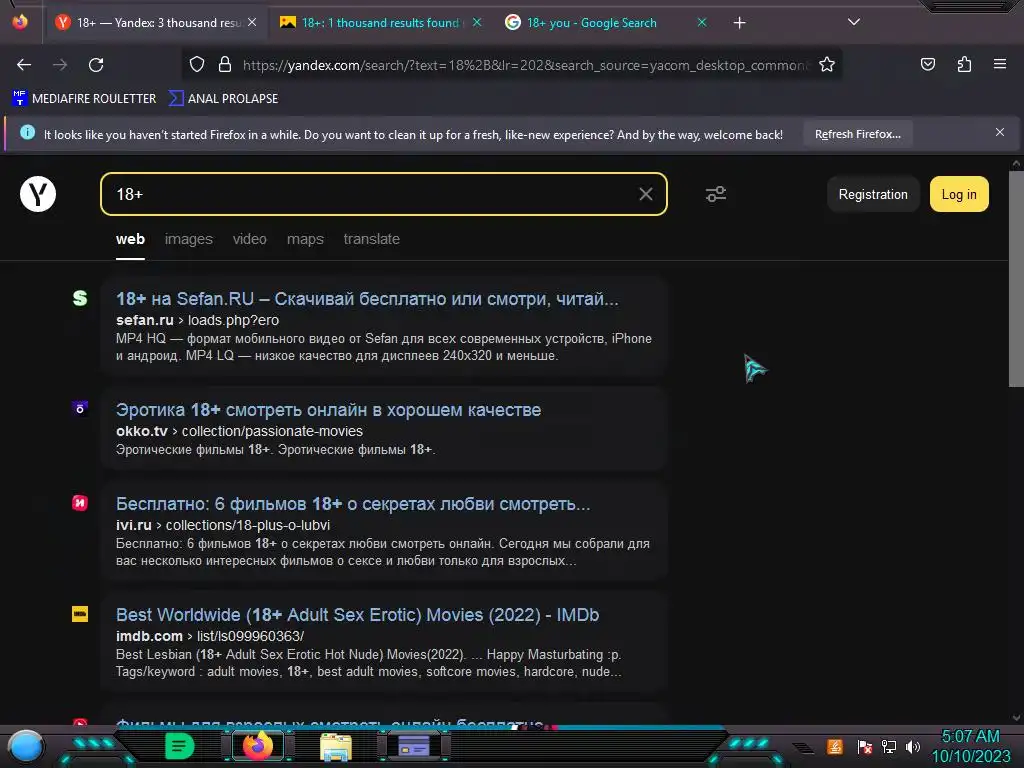The height and width of the screenshot is (768, 1024).
Task: Open the IMDb Best Worldwide result
Action: (x=357, y=615)
